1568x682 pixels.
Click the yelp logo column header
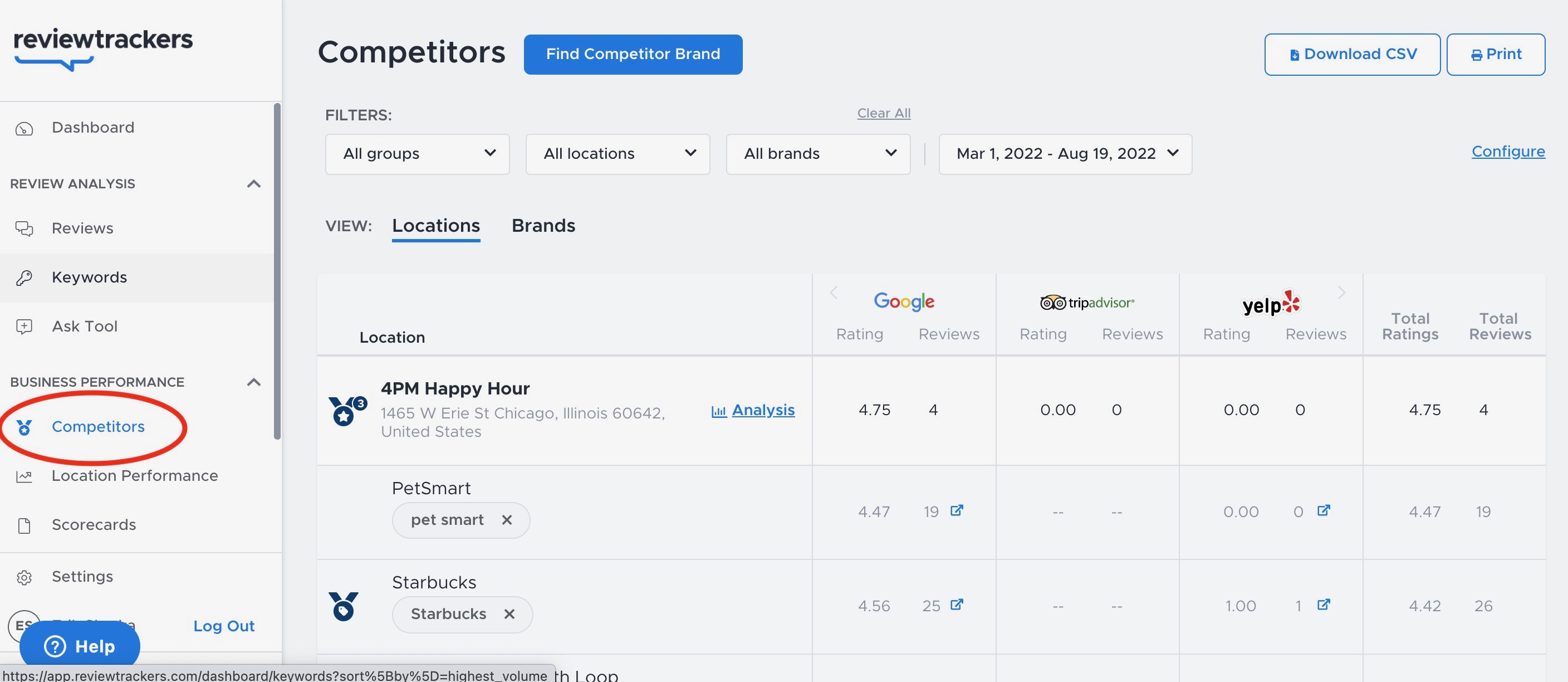coord(1271,303)
